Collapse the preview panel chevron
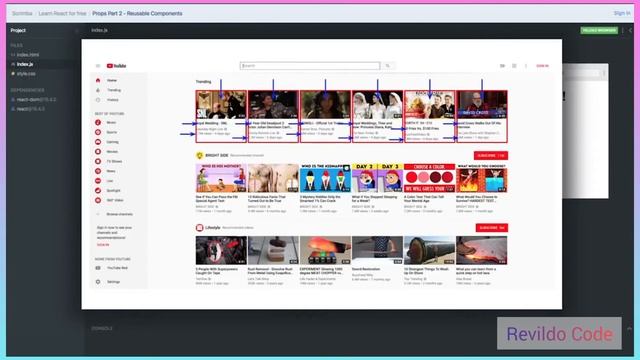Image resolution: width=640 pixels, height=360 pixels. click(630, 31)
